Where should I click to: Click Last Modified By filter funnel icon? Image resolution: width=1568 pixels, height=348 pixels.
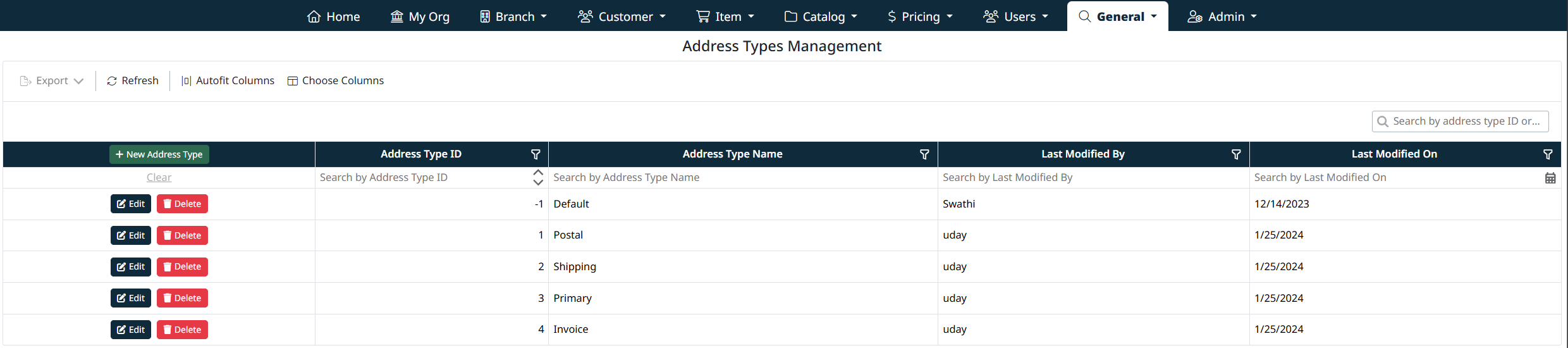[1236, 154]
